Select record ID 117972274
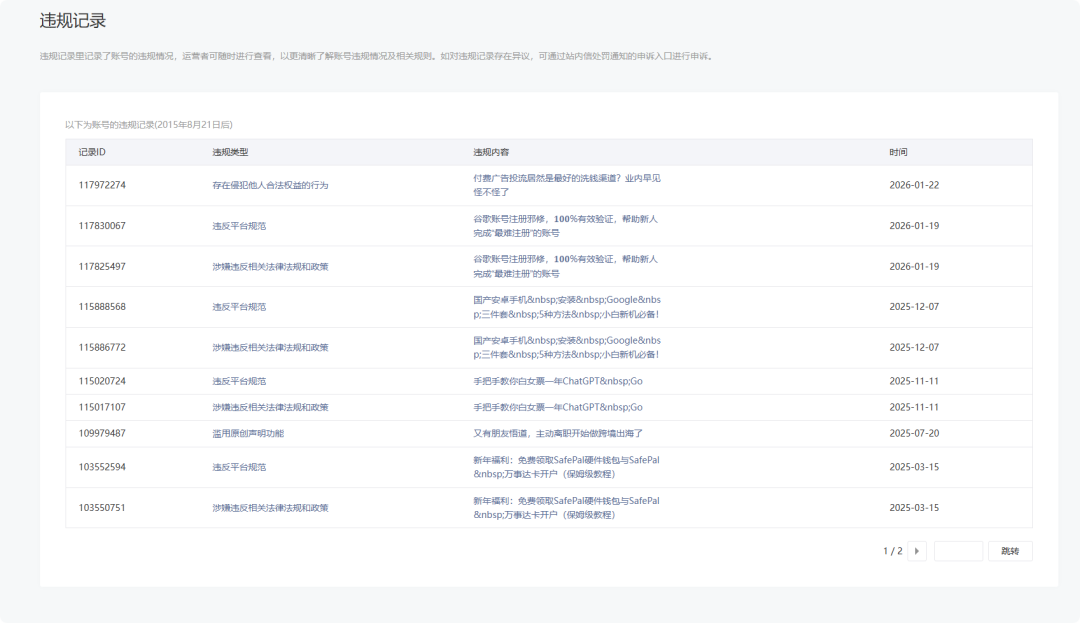Viewport: 1080px width, 623px height. pyautogui.click(x=102, y=185)
